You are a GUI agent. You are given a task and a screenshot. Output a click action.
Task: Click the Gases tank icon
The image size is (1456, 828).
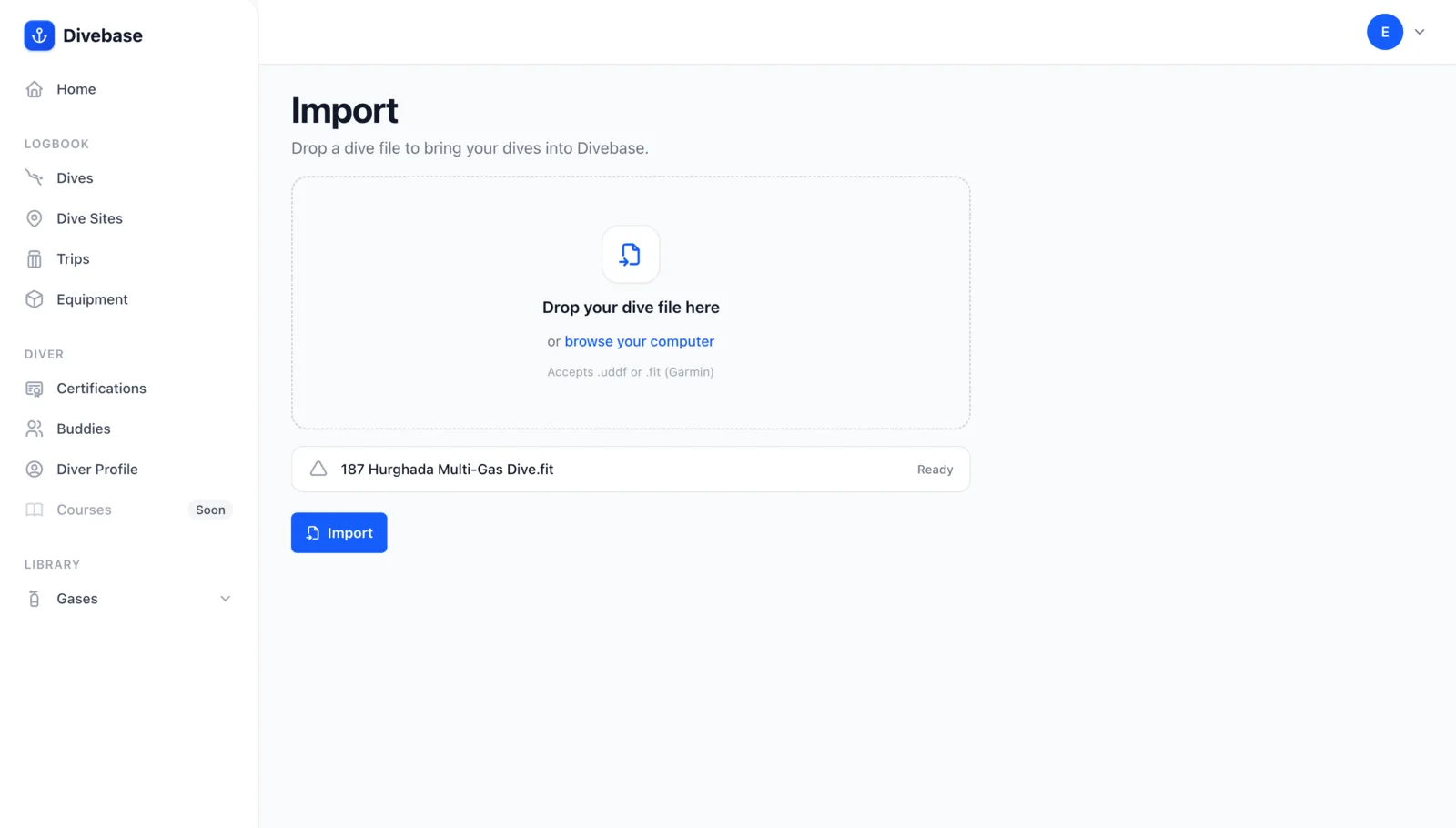[35, 599]
